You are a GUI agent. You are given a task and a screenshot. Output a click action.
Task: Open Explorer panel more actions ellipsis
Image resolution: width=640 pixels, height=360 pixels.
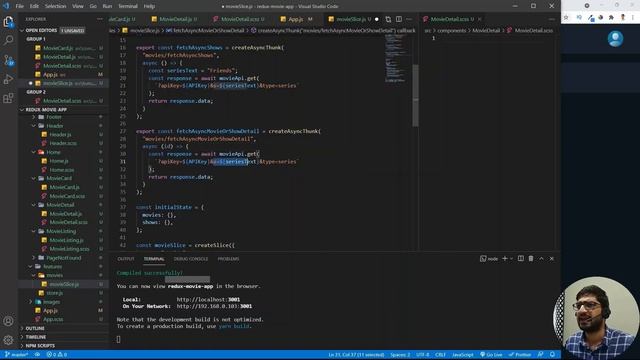tap(100, 19)
